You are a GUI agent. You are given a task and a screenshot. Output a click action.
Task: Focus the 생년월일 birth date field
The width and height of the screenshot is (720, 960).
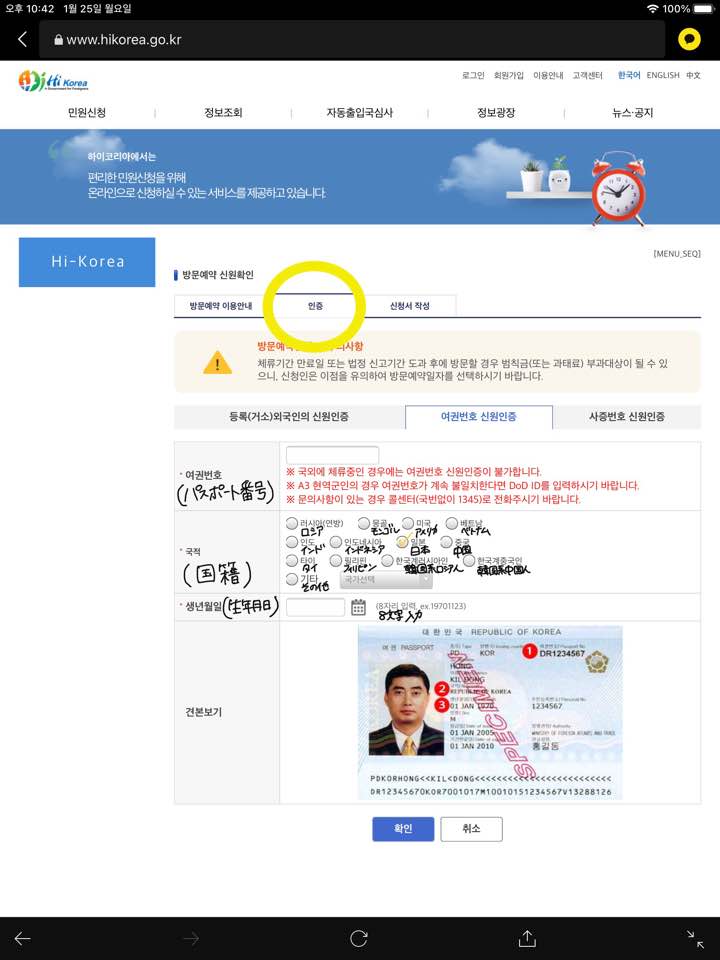tap(315, 607)
